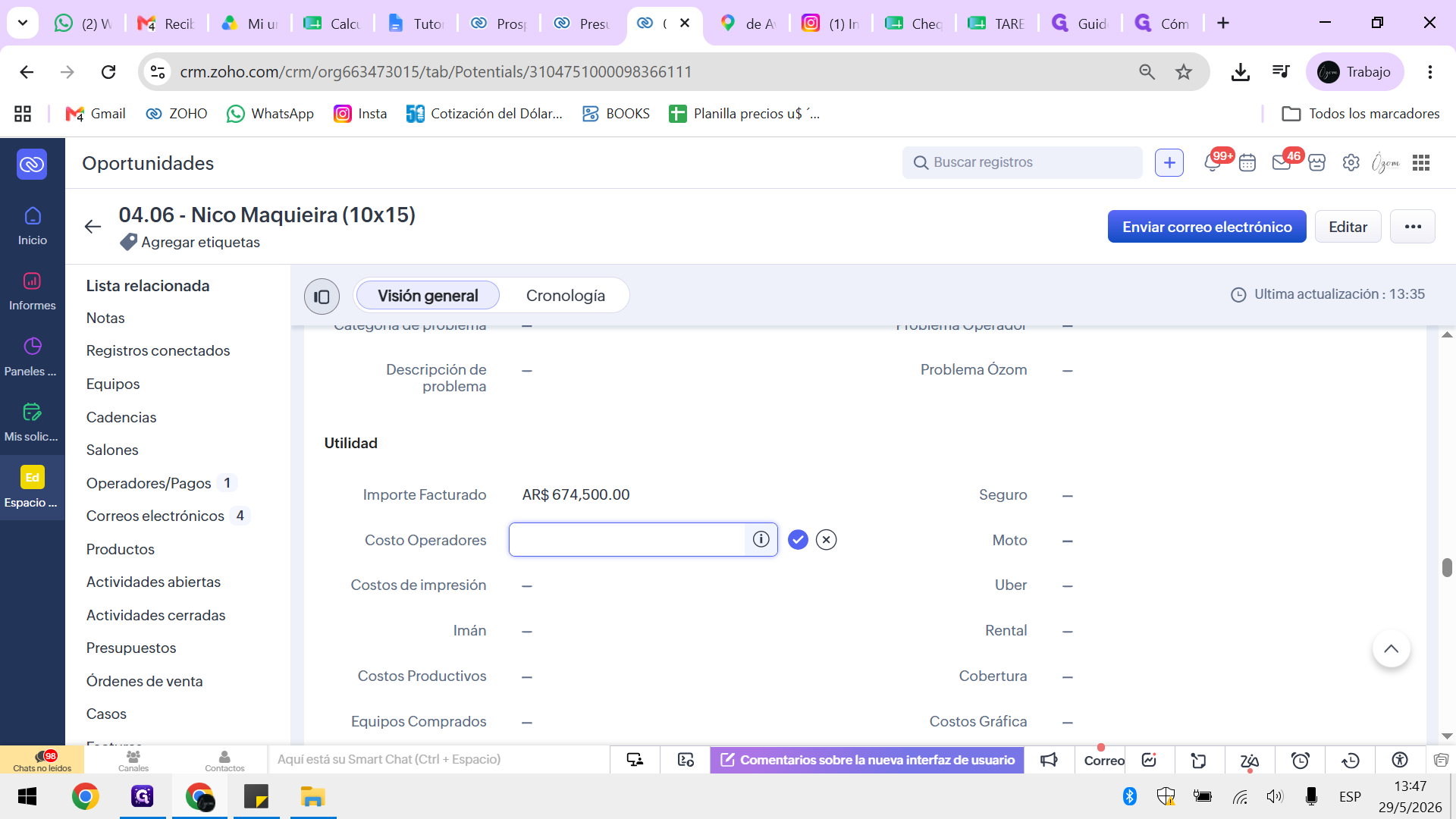The image size is (1456, 819).
Task: Open Cadencias in the related list
Action: point(121,417)
